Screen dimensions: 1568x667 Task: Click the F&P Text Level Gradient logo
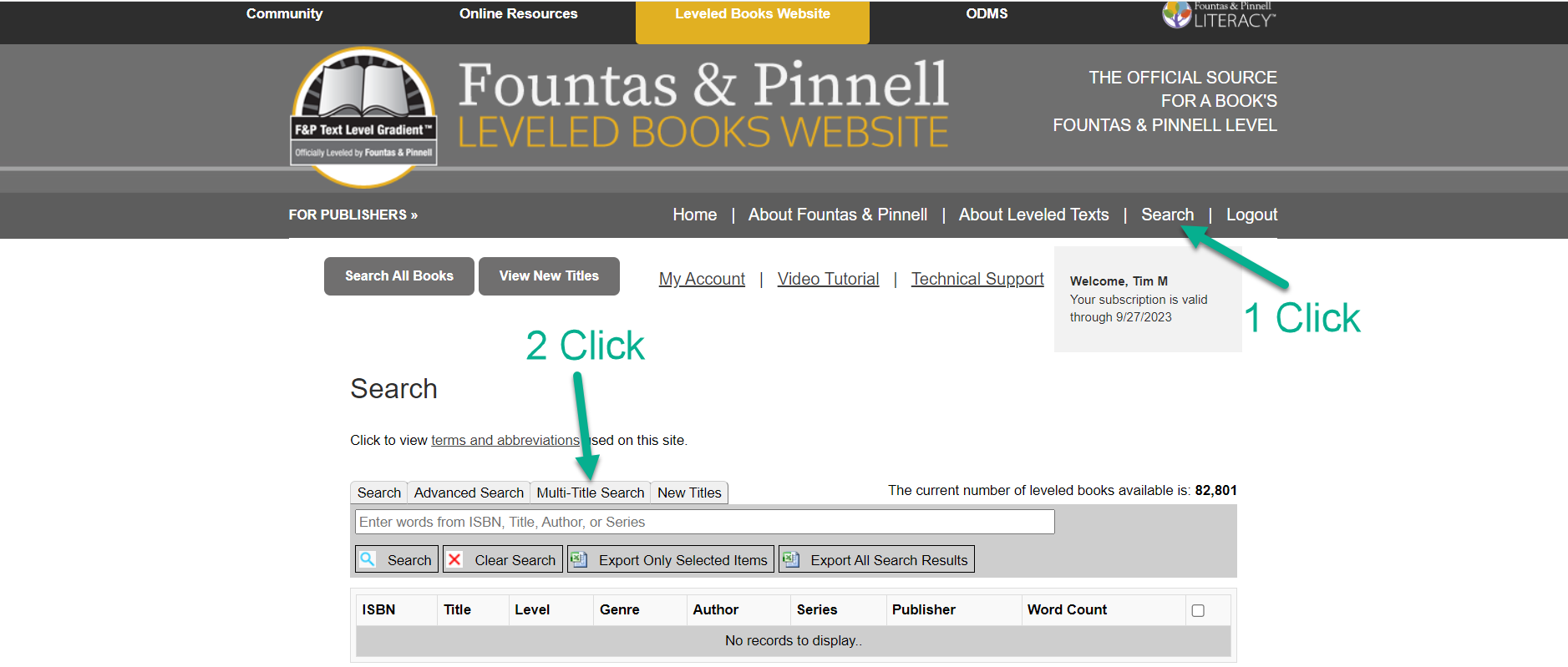click(363, 117)
